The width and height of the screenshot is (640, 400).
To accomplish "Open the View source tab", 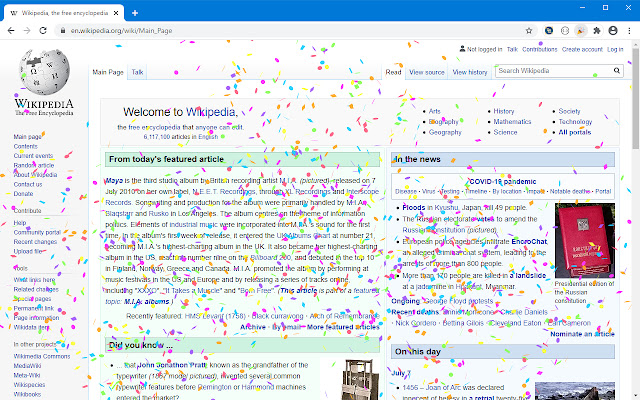I will pyautogui.click(x=427, y=72).
